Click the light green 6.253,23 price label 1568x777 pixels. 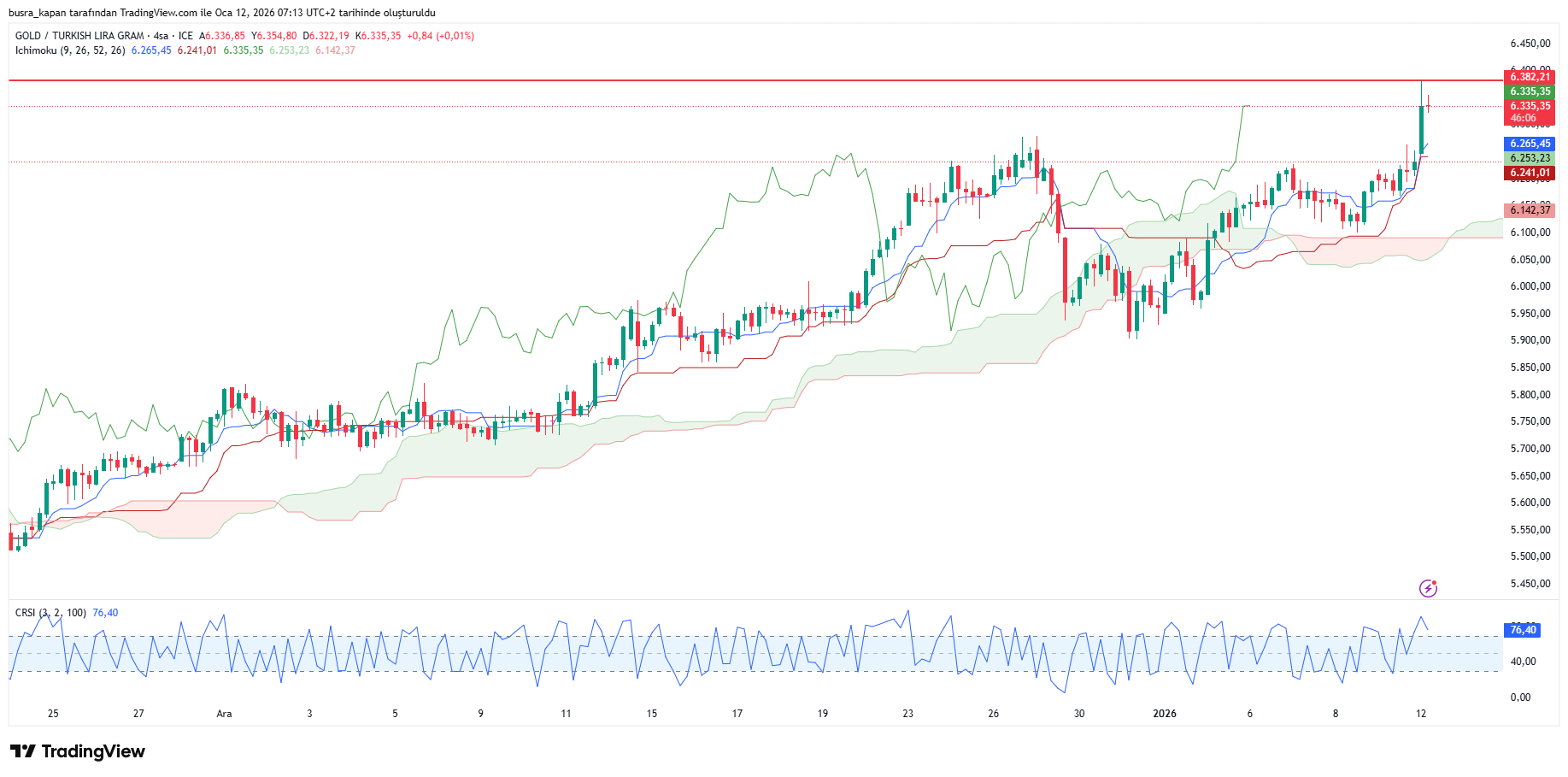click(x=1529, y=158)
